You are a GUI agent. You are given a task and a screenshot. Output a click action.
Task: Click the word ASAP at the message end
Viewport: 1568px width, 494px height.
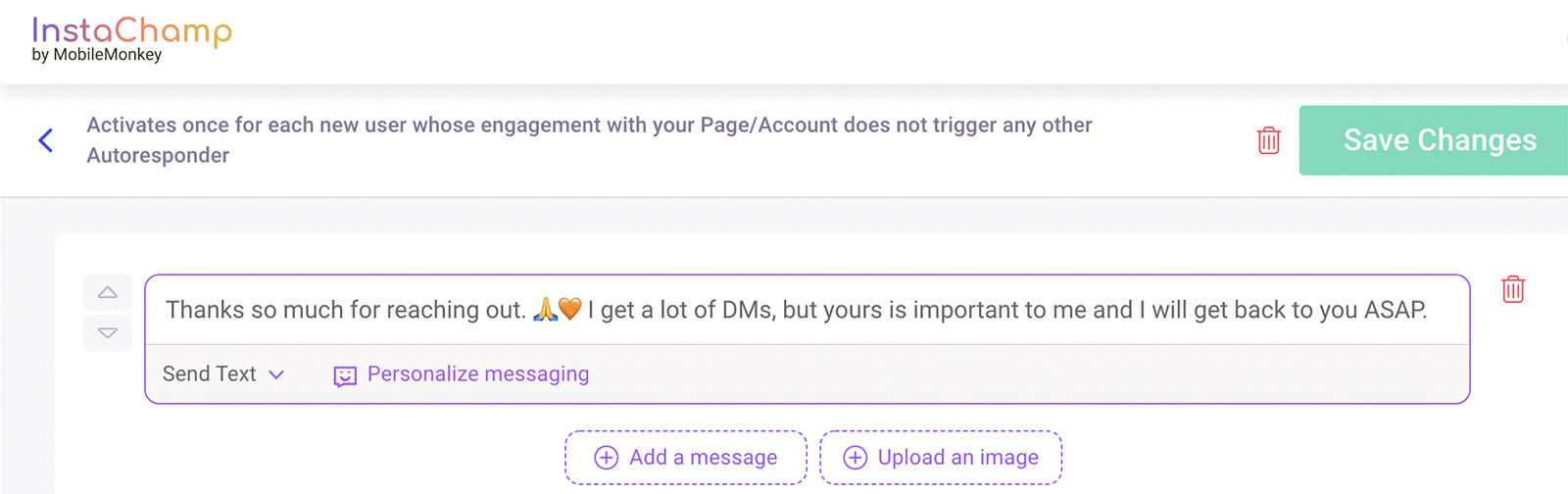1395,311
